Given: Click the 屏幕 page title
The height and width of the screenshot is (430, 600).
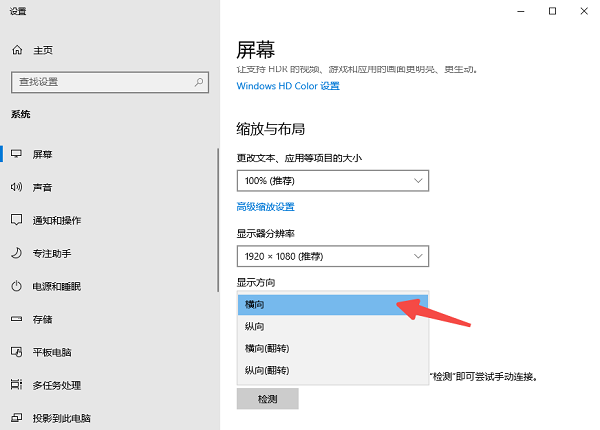Looking at the screenshot, I should pos(255,50).
